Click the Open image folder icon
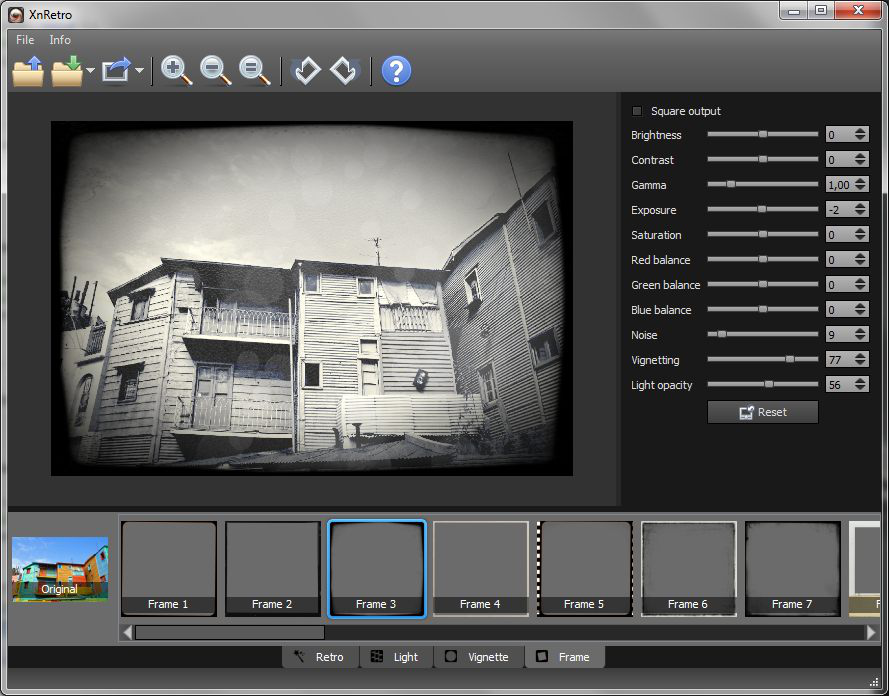889x696 pixels. (28, 71)
